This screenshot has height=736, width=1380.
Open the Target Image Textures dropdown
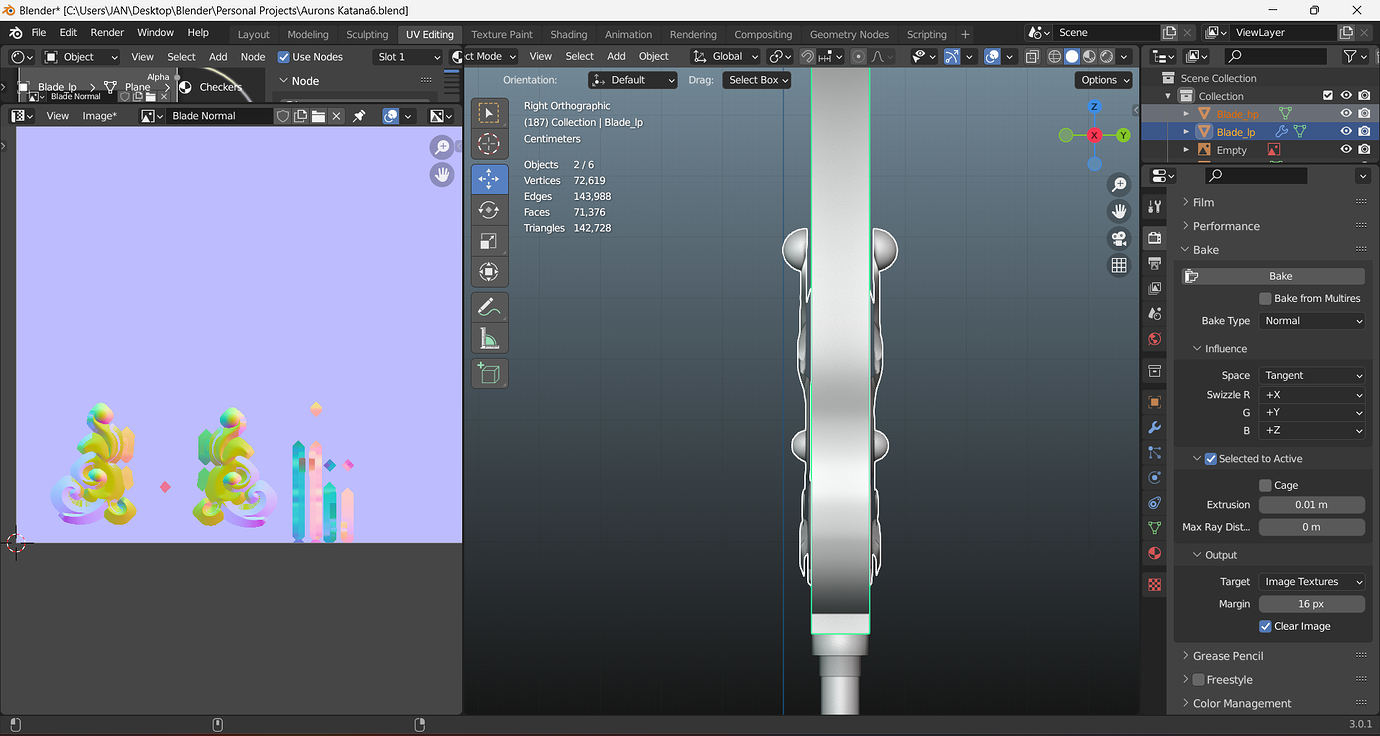(1312, 581)
